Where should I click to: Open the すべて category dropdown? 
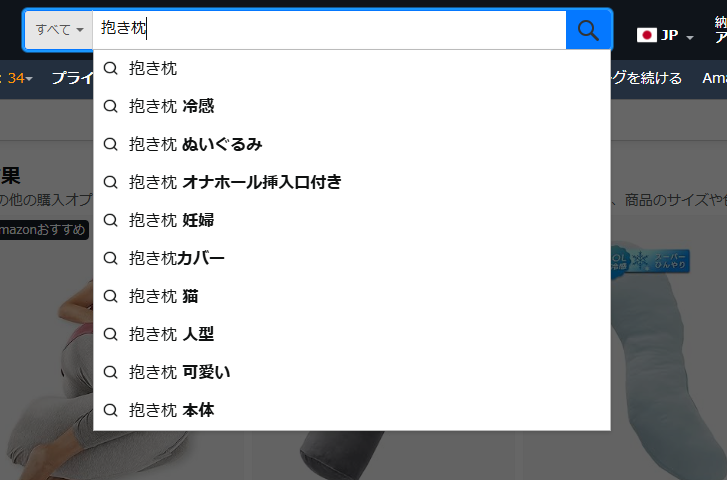point(59,30)
